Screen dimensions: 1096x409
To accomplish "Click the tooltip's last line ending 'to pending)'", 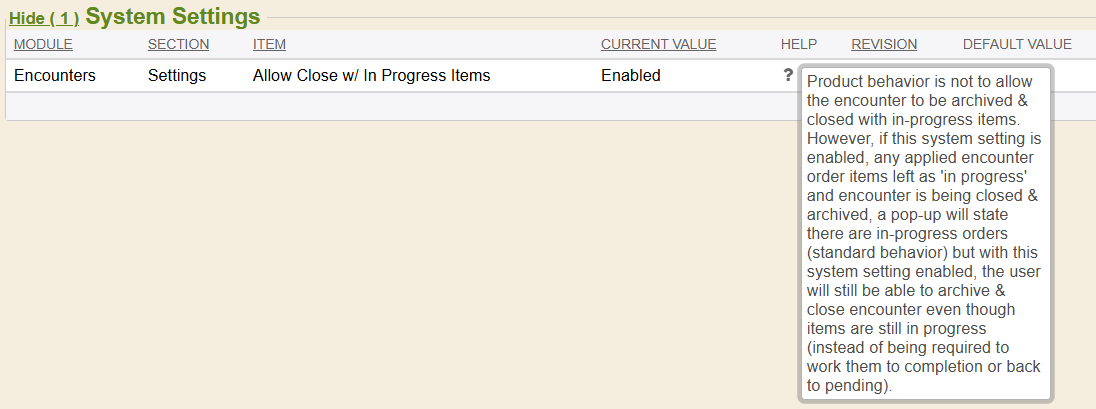I will (x=849, y=385).
